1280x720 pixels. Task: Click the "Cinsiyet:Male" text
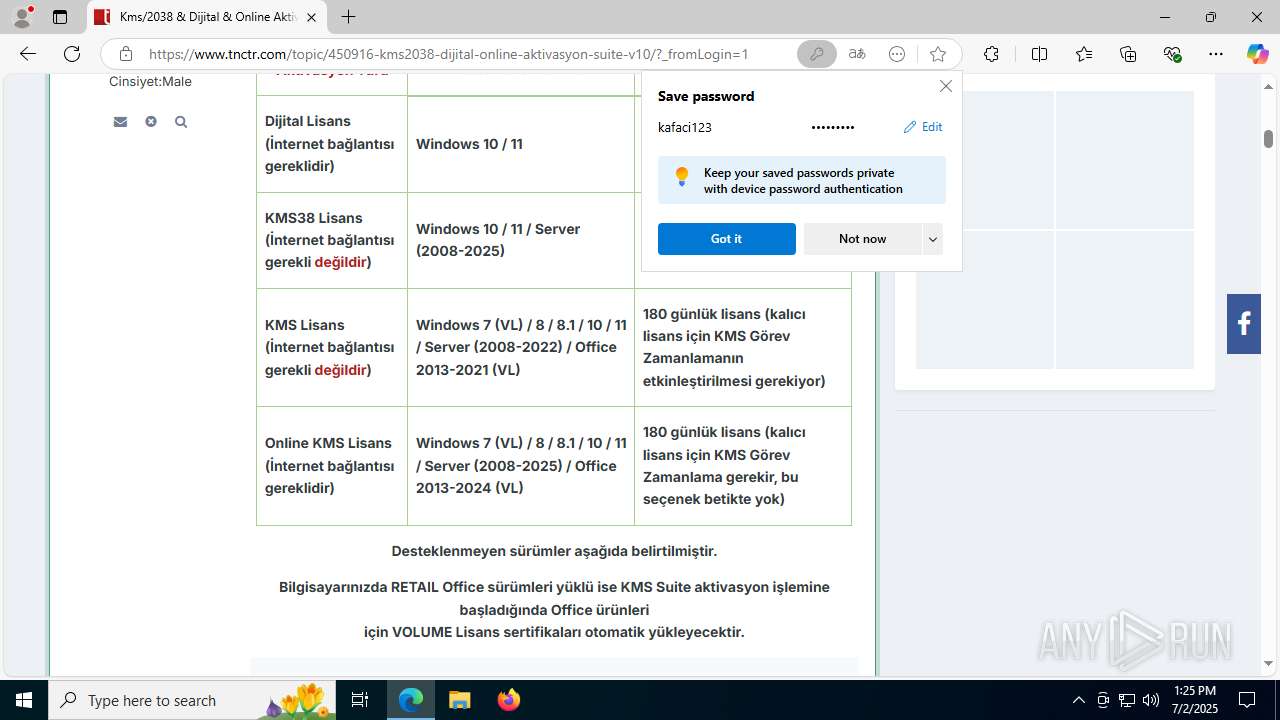(x=150, y=82)
